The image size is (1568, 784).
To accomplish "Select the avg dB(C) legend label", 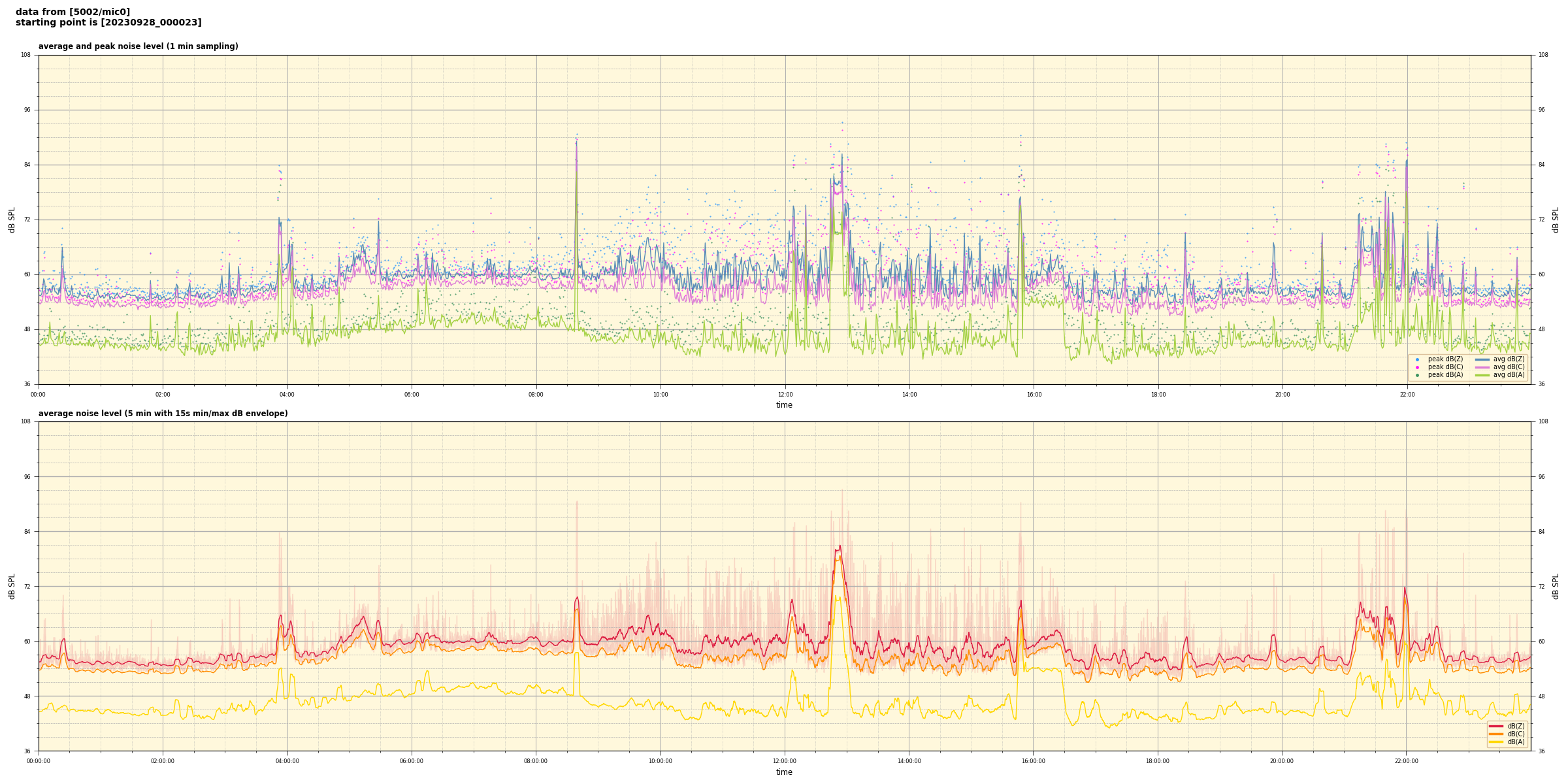I will (1509, 367).
